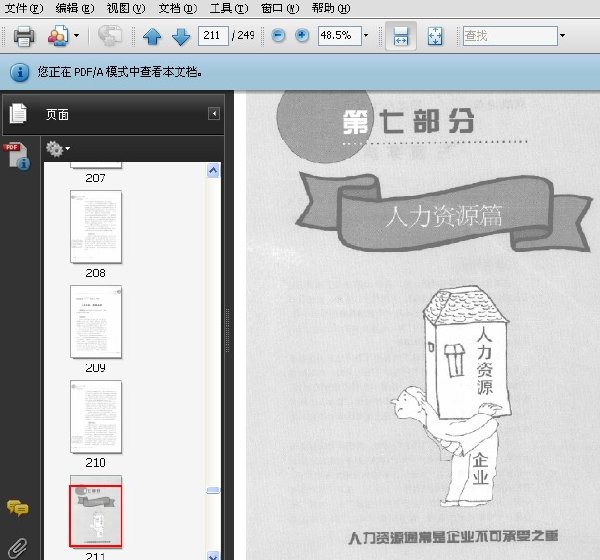Collapse the pages panel with arrow button
600x560 pixels.
[x=214, y=114]
